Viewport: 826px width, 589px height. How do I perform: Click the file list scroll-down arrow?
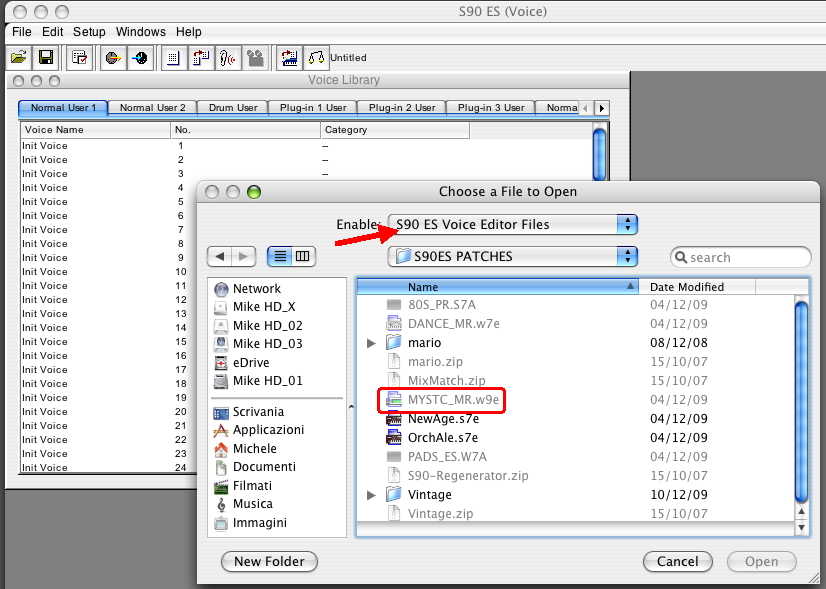pyautogui.click(x=801, y=527)
